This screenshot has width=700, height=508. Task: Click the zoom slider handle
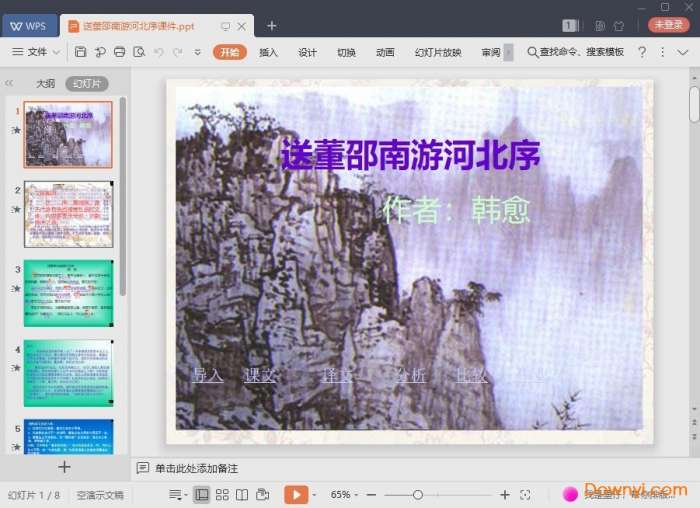418,494
